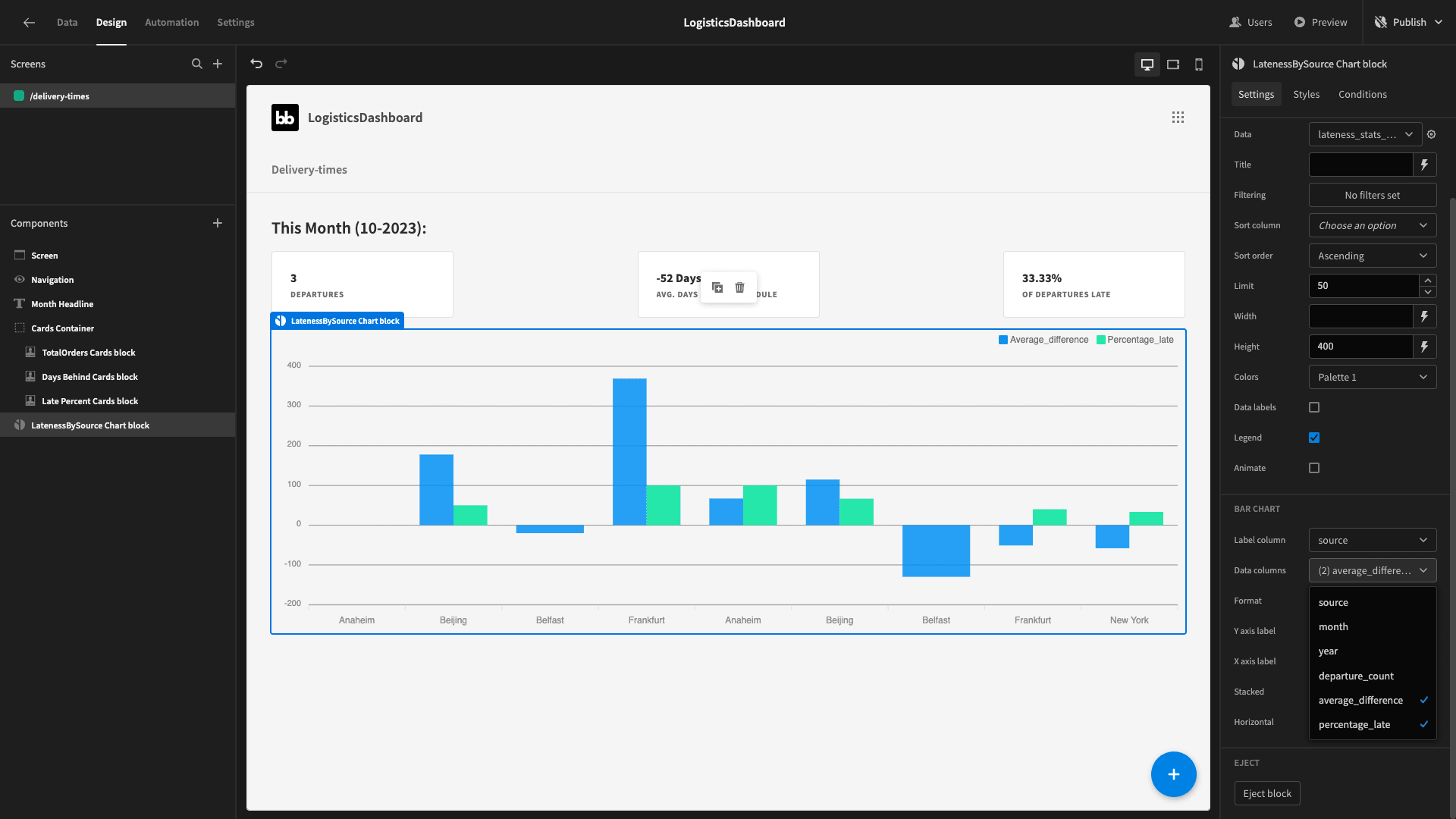Image resolution: width=1456 pixels, height=819 pixels.
Task: Open the Conditions tab
Action: pos(1362,94)
